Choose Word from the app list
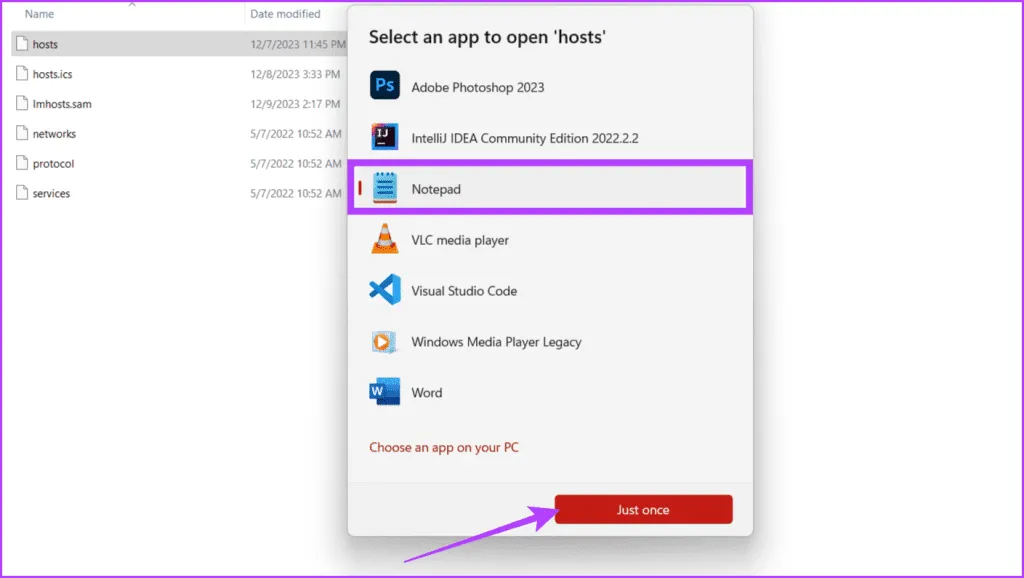 coord(427,393)
